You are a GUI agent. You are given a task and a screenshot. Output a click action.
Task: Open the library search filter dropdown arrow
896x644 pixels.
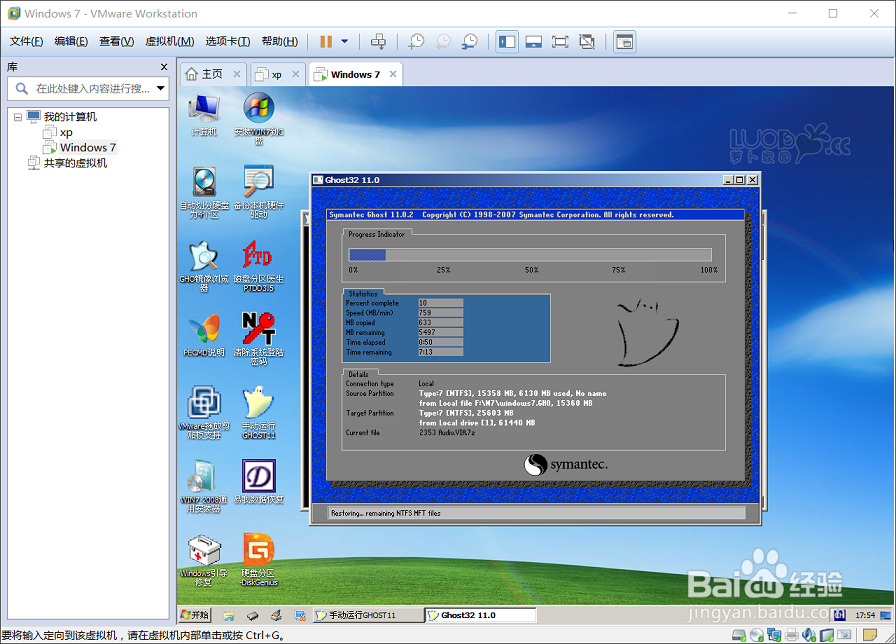[161, 88]
